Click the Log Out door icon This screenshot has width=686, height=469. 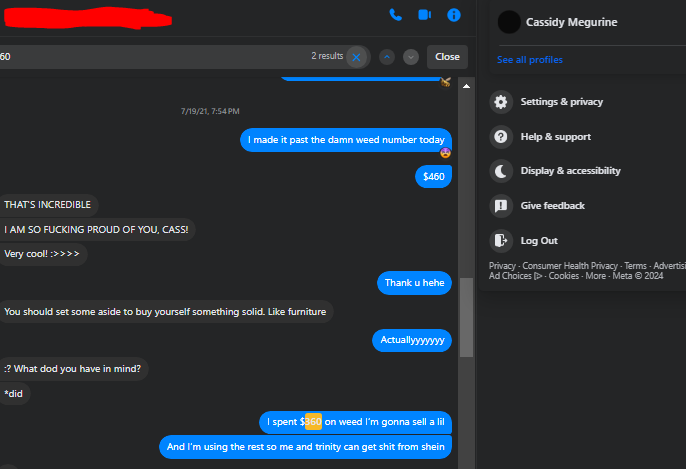tap(501, 241)
